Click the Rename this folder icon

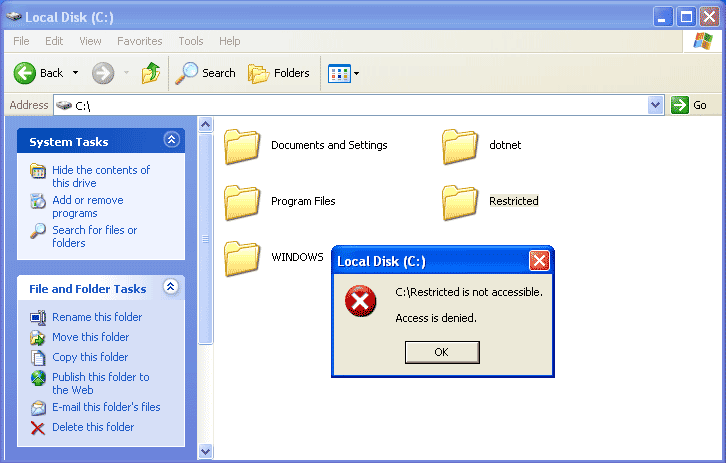pyautogui.click(x=38, y=318)
